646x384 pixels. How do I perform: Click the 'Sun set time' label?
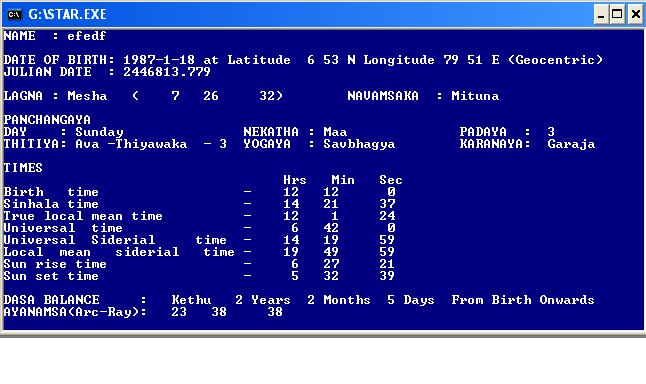click(51, 276)
